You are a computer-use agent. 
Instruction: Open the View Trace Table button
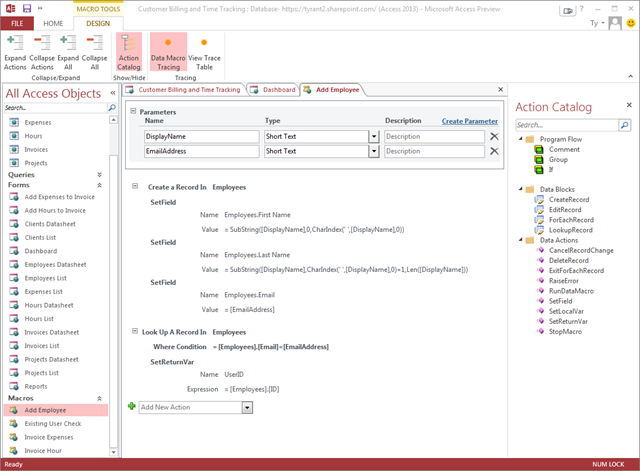click(204, 53)
